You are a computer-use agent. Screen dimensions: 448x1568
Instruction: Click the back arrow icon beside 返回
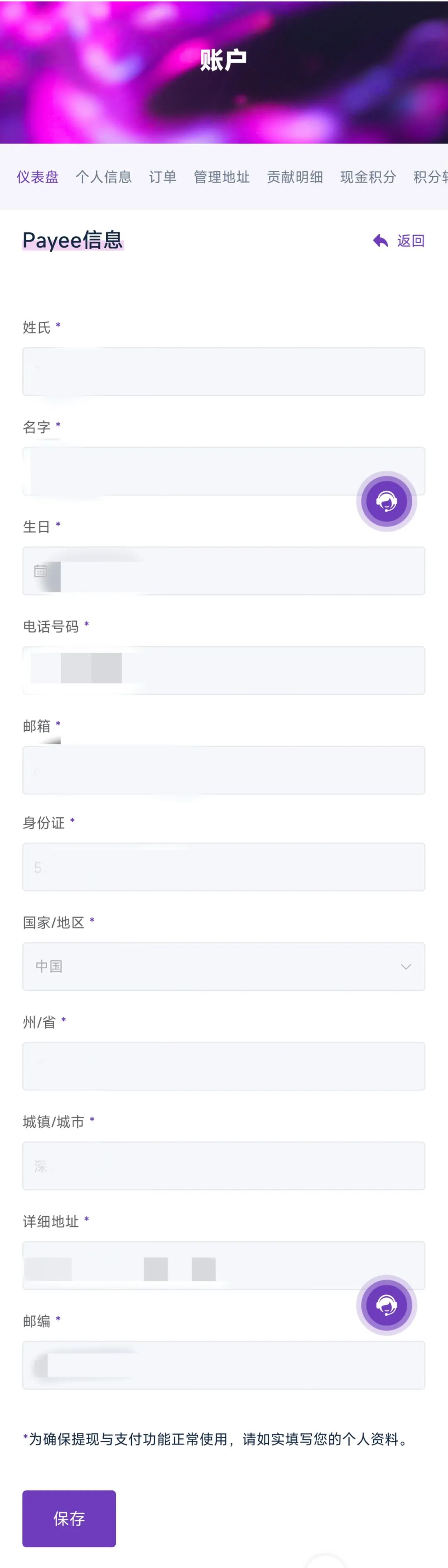380,241
